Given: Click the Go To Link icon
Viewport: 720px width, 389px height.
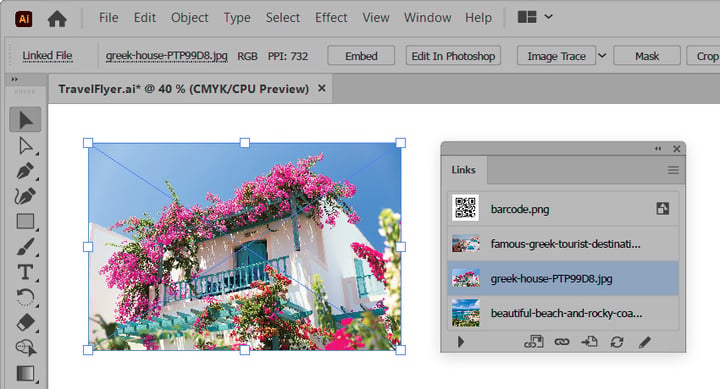Looking at the screenshot, I should (x=589, y=342).
